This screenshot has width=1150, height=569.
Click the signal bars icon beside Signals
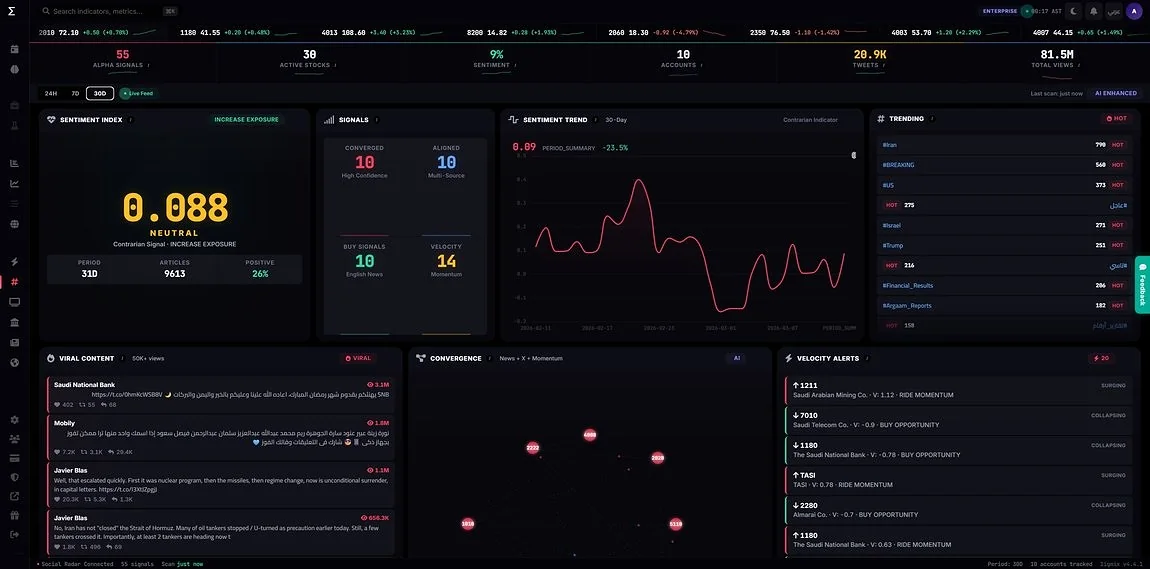(329, 119)
